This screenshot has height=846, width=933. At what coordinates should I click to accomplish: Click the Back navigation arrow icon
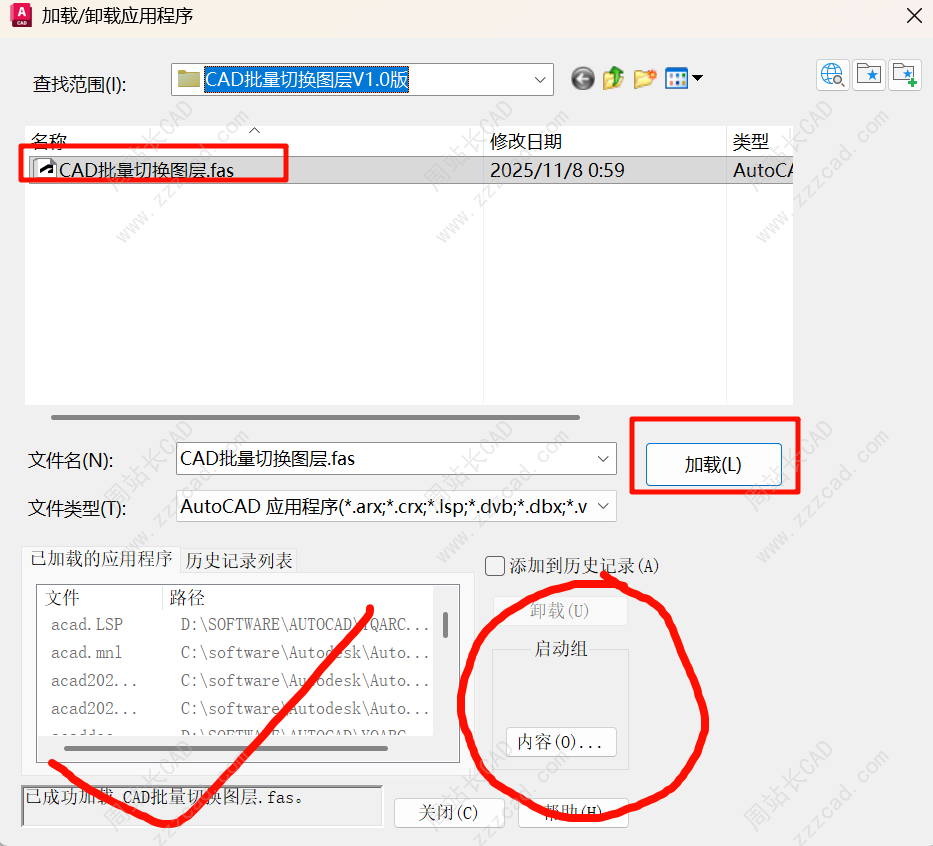point(583,78)
